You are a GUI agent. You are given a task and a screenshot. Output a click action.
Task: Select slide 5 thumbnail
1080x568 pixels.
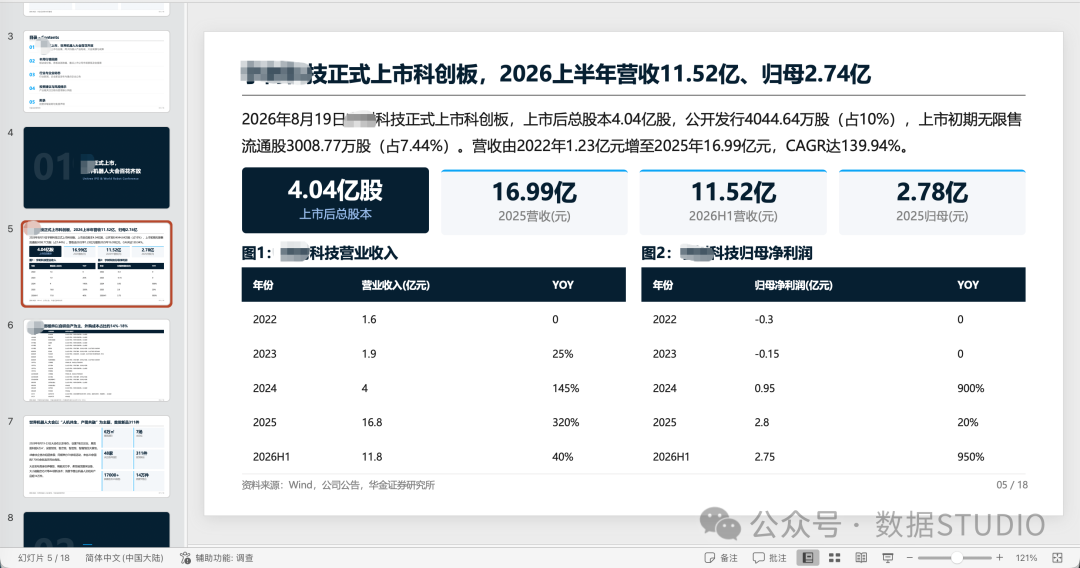[x=96, y=264]
